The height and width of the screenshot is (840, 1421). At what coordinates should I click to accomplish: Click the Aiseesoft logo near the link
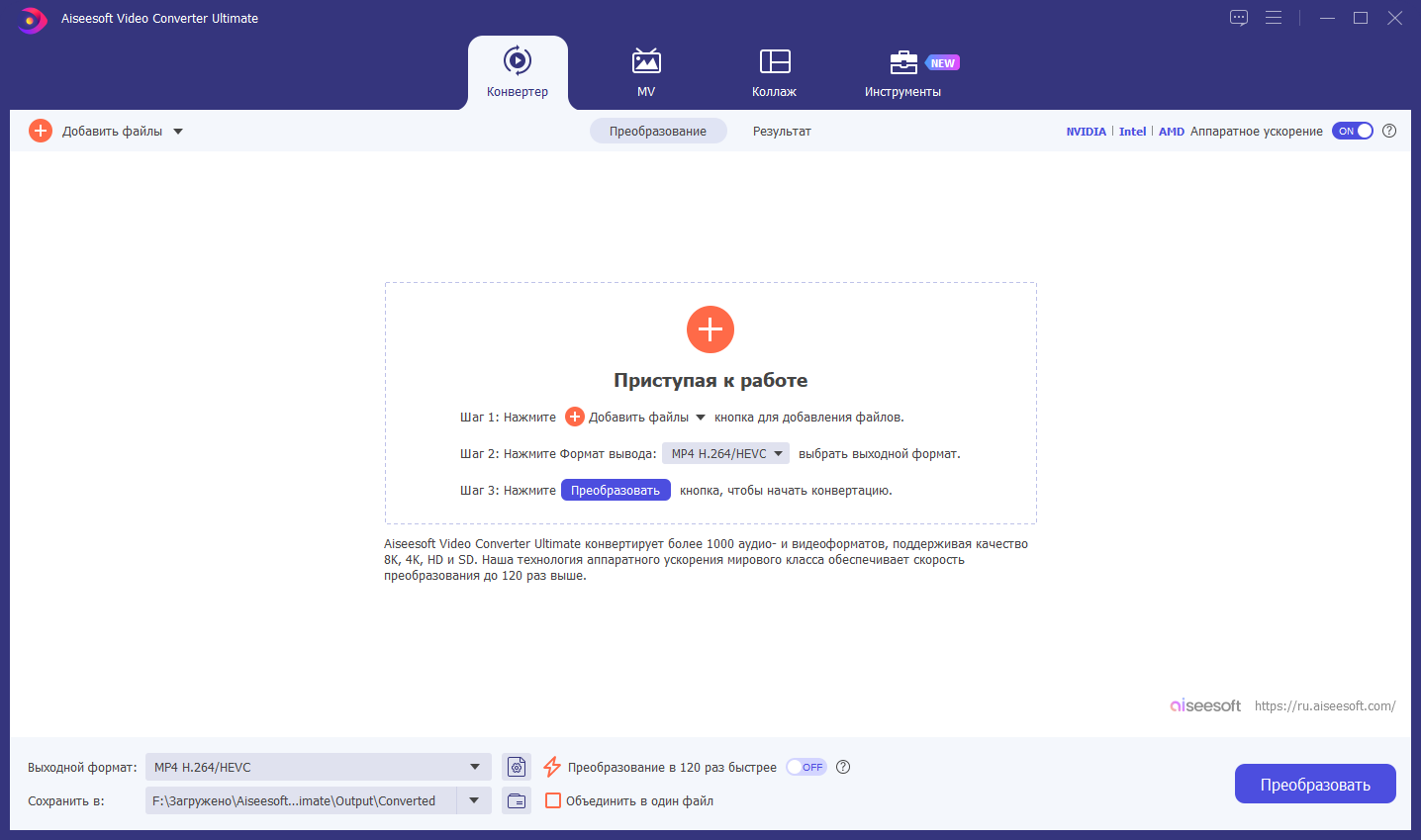(x=1205, y=705)
